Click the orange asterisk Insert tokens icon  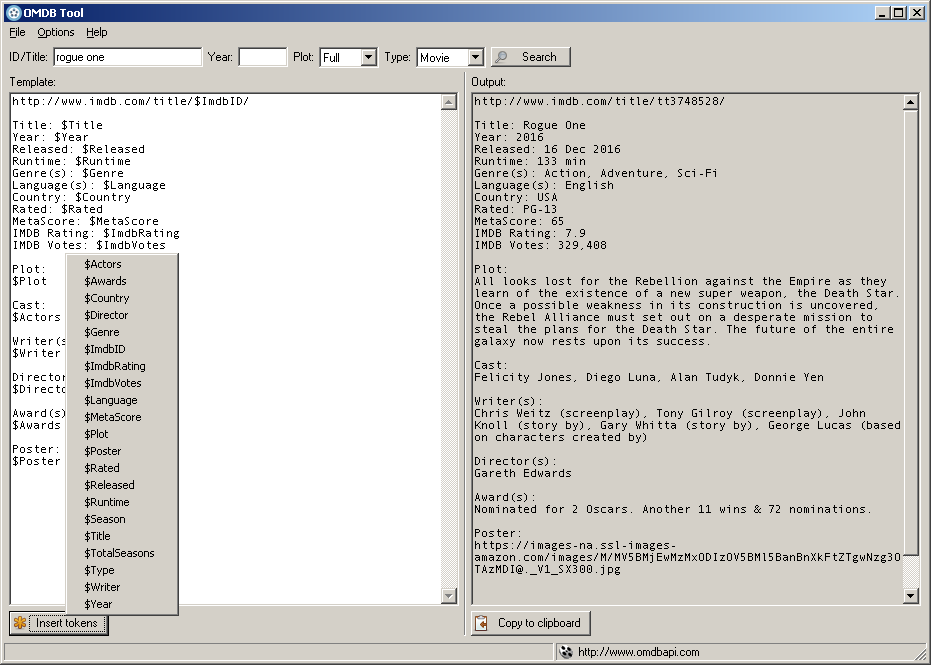click(20, 623)
